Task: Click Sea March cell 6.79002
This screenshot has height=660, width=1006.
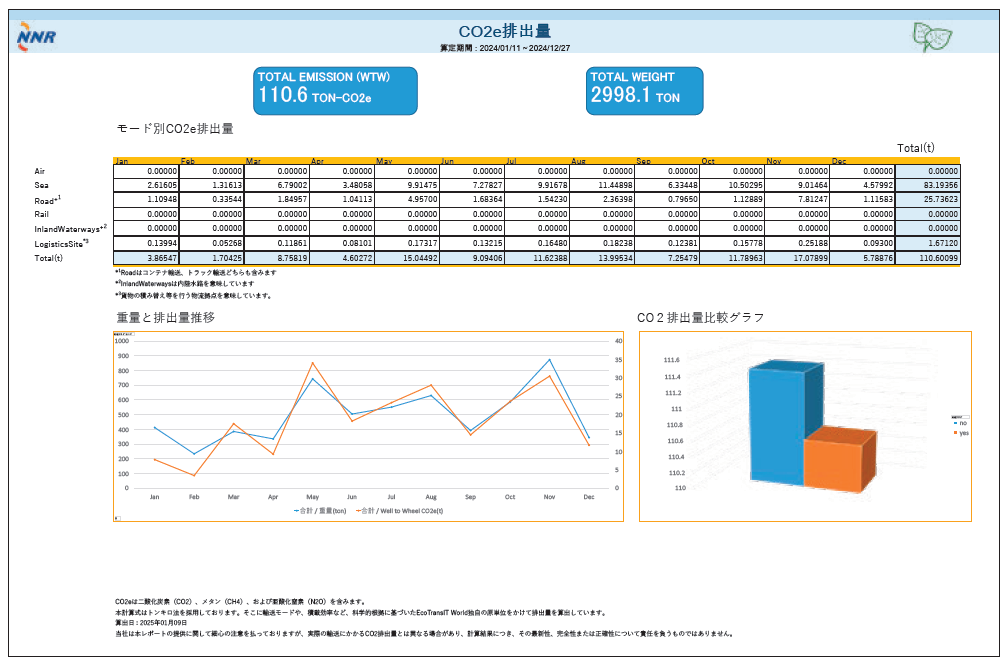Action: 276,185
